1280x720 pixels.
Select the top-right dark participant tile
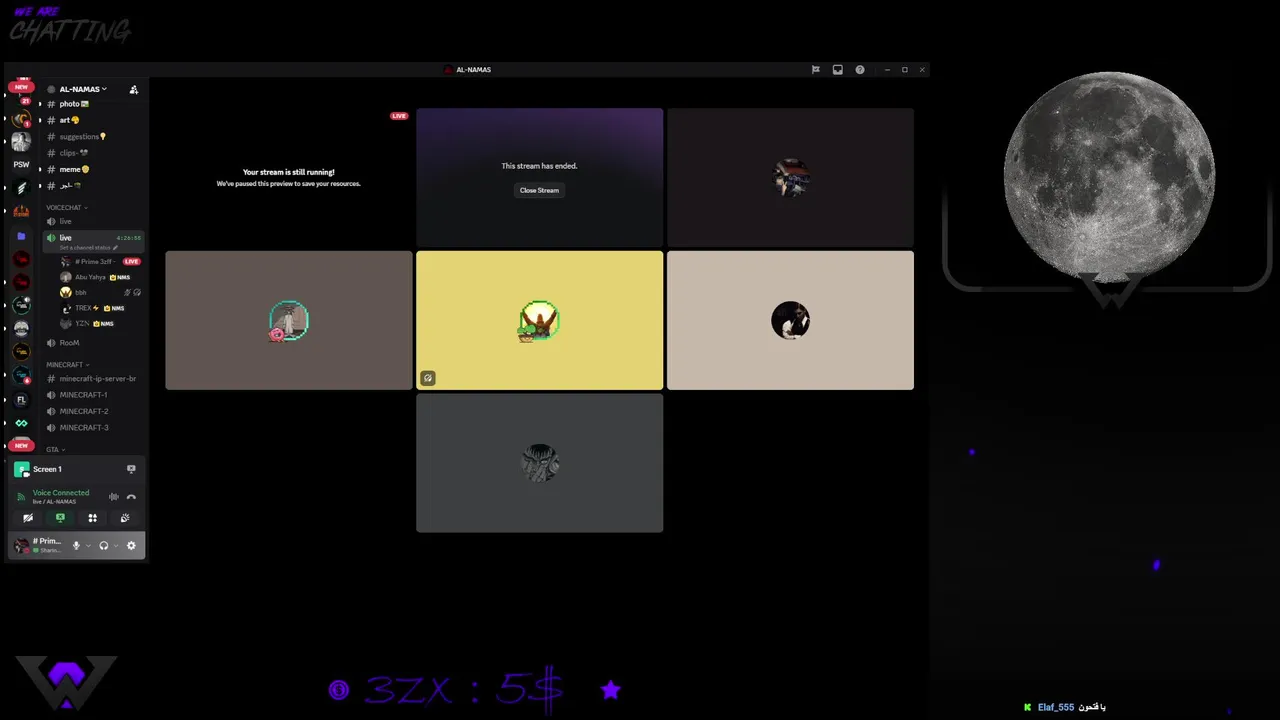click(790, 178)
